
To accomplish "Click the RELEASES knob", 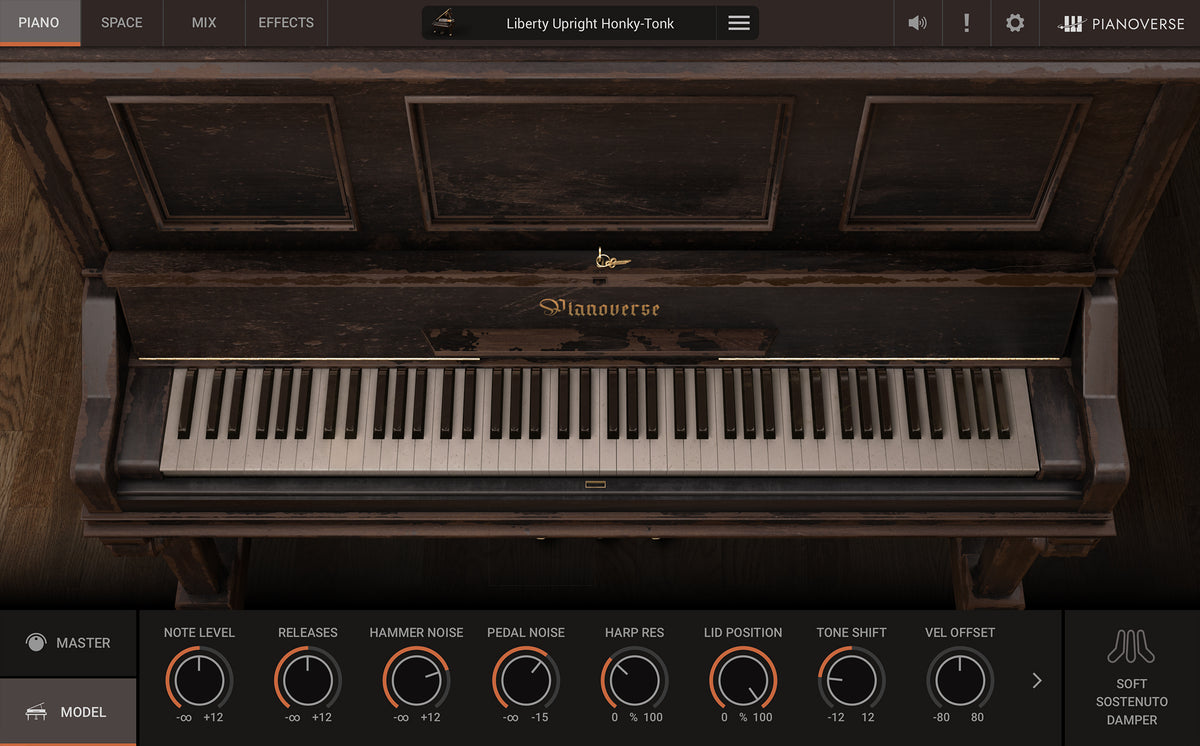I will [308, 680].
